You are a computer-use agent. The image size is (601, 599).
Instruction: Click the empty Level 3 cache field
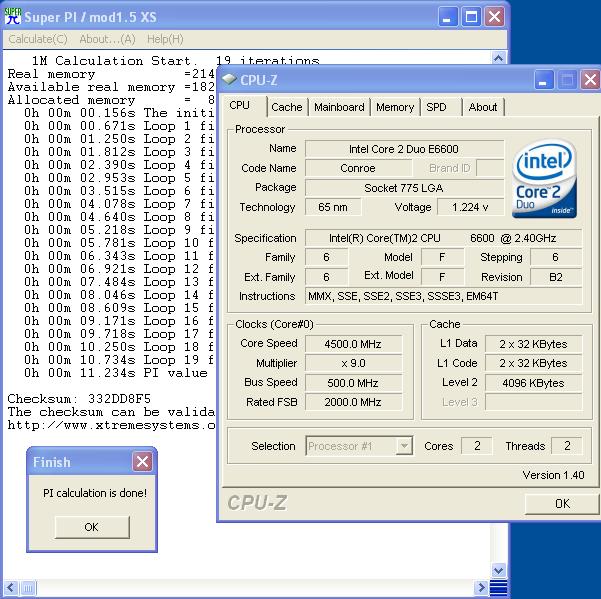pyautogui.click(x=534, y=402)
